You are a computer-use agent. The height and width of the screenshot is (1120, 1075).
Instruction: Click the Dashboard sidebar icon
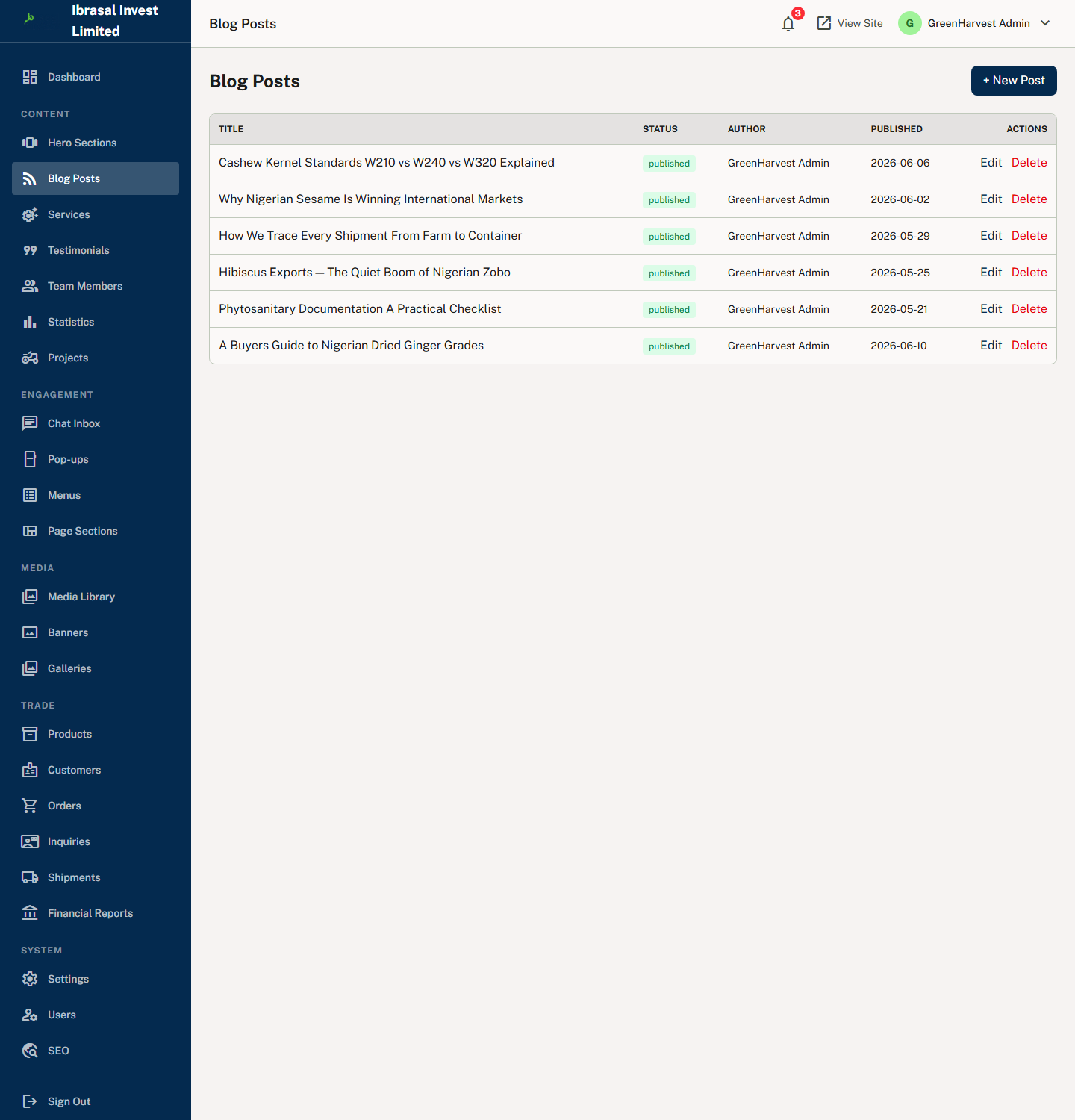point(30,77)
